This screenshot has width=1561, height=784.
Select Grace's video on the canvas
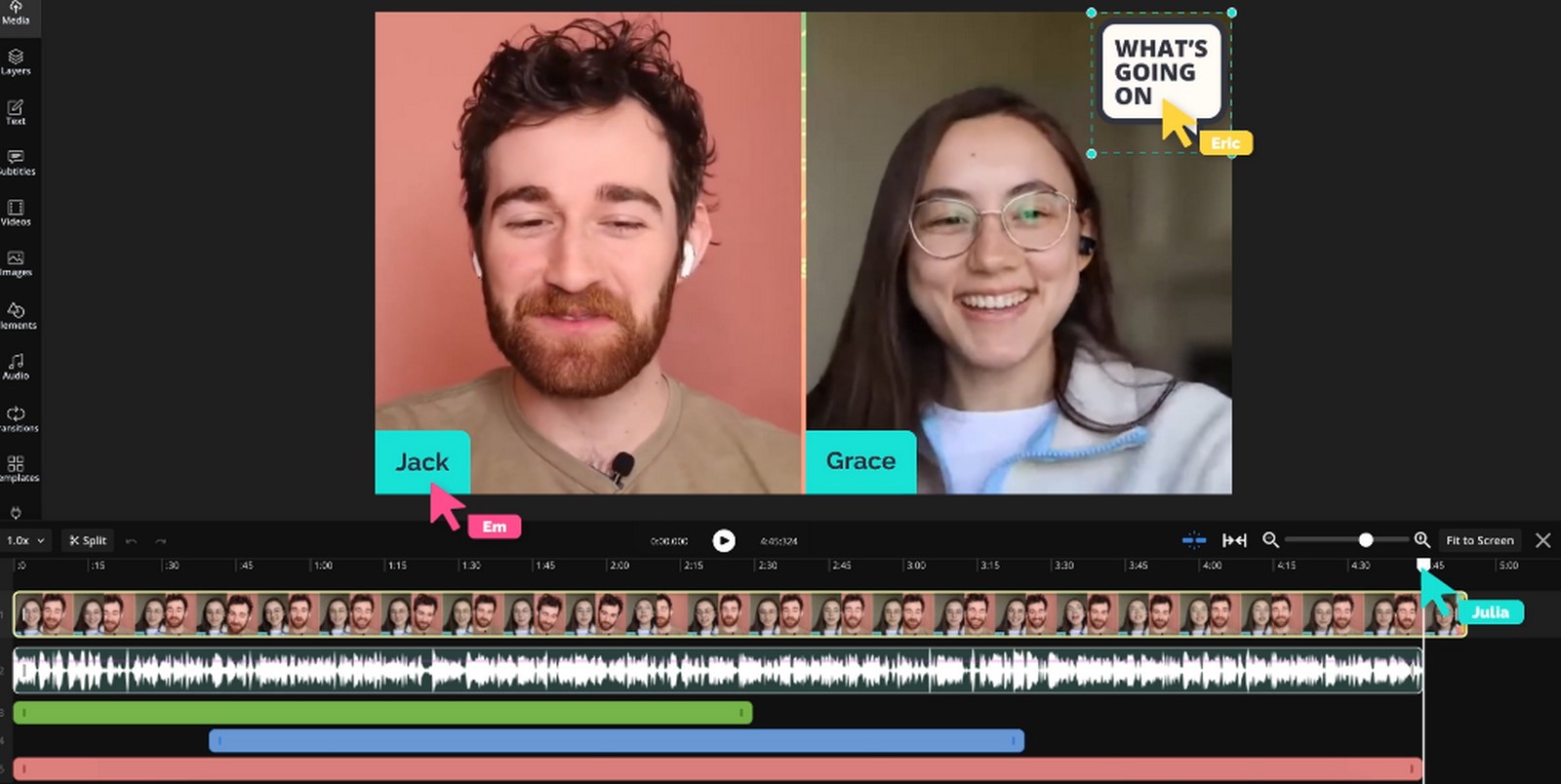click(x=1019, y=253)
